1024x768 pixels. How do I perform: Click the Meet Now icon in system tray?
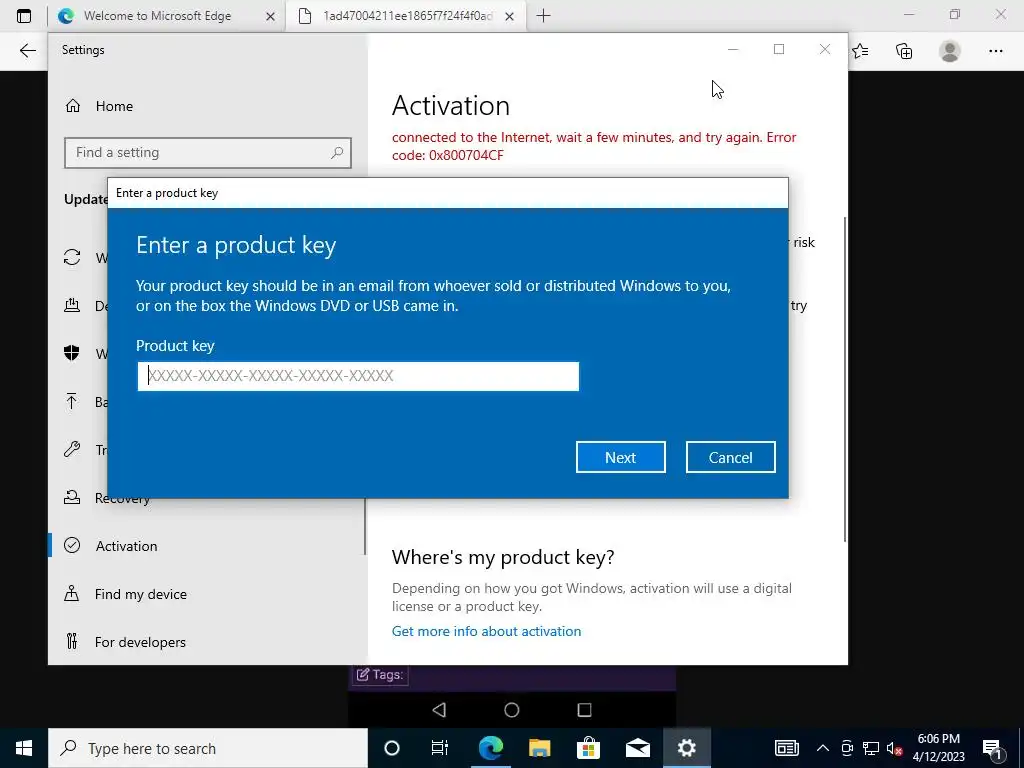(x=847, y=748)
